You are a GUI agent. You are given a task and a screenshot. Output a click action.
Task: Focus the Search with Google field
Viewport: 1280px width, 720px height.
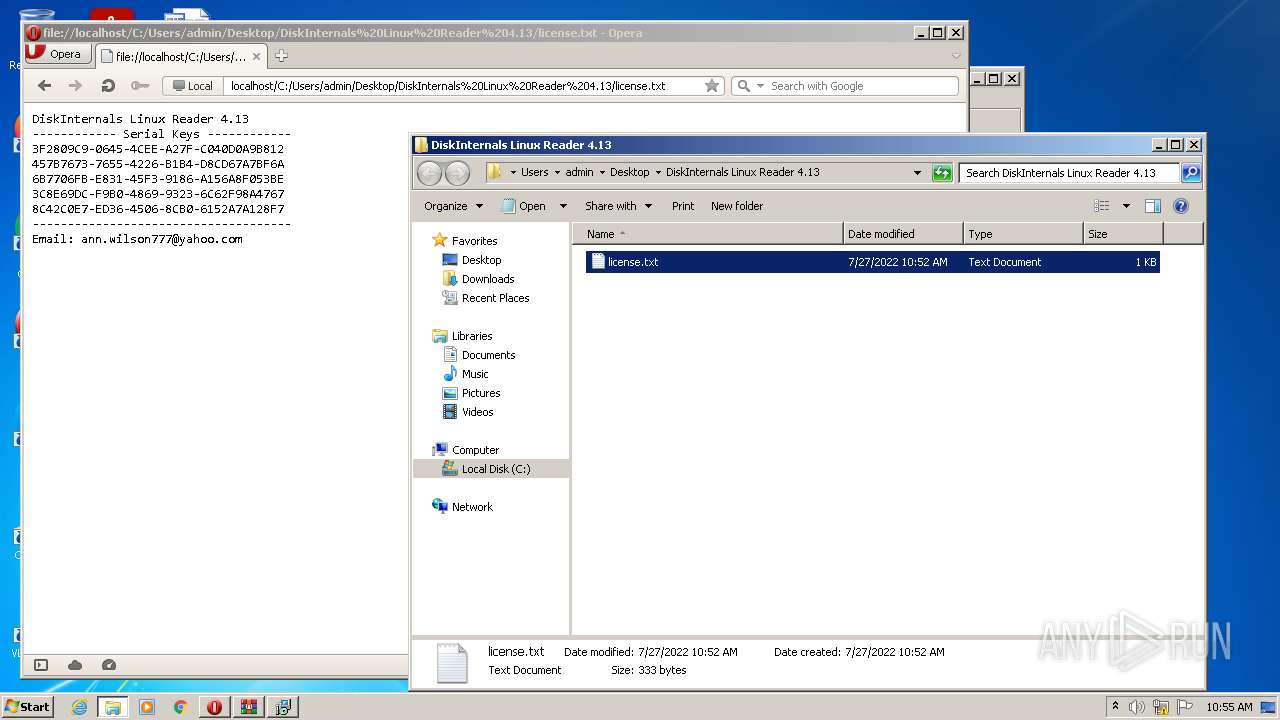[x=862, y=86]
